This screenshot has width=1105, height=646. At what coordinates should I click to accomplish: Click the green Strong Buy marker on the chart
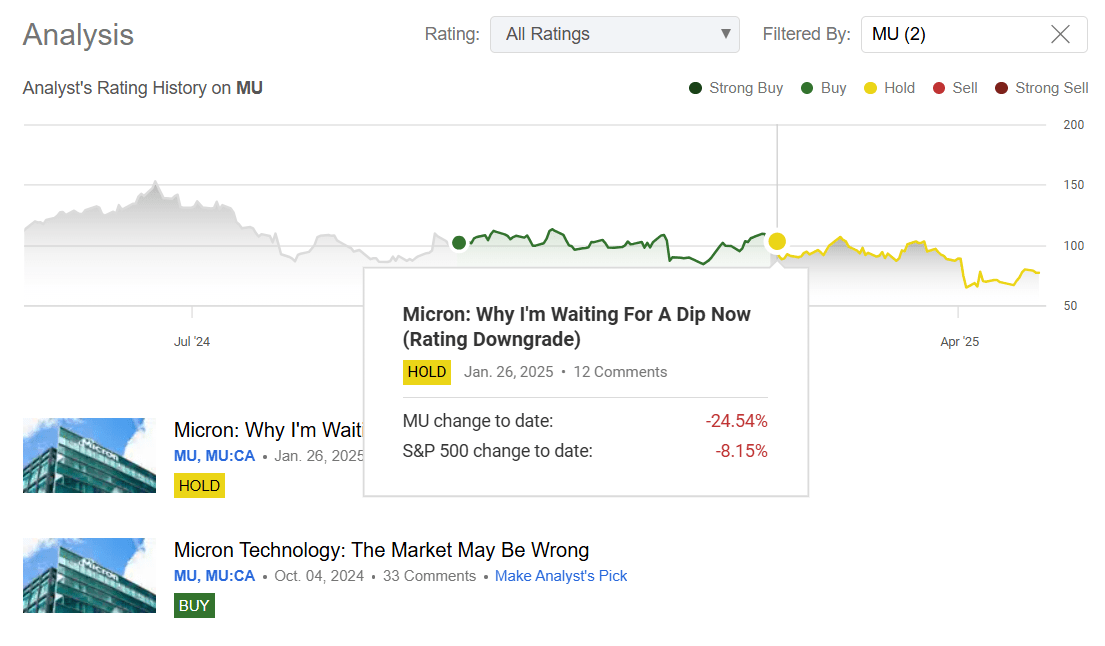[x=459, y=242]
